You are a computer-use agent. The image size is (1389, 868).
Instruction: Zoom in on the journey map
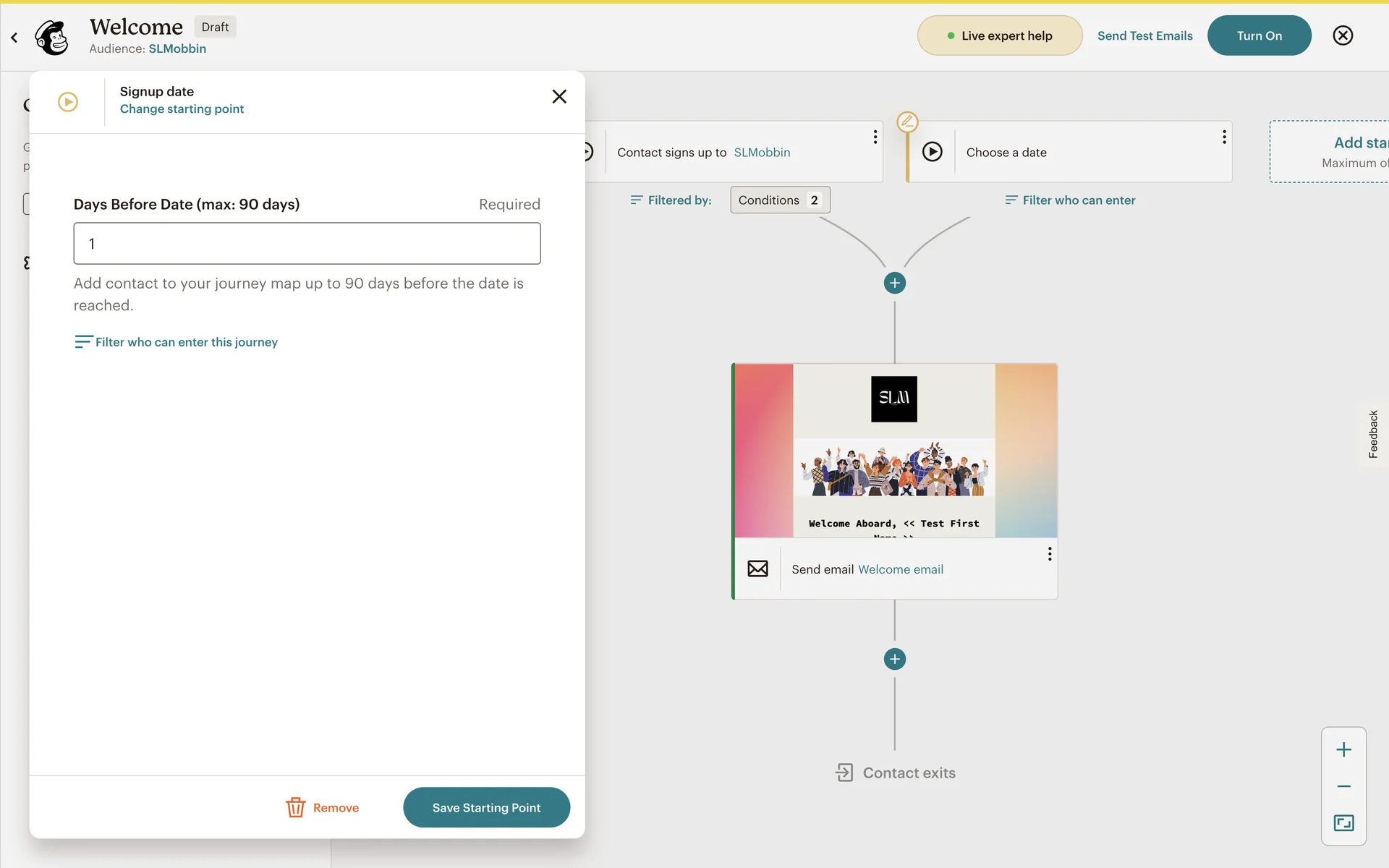1343,749
